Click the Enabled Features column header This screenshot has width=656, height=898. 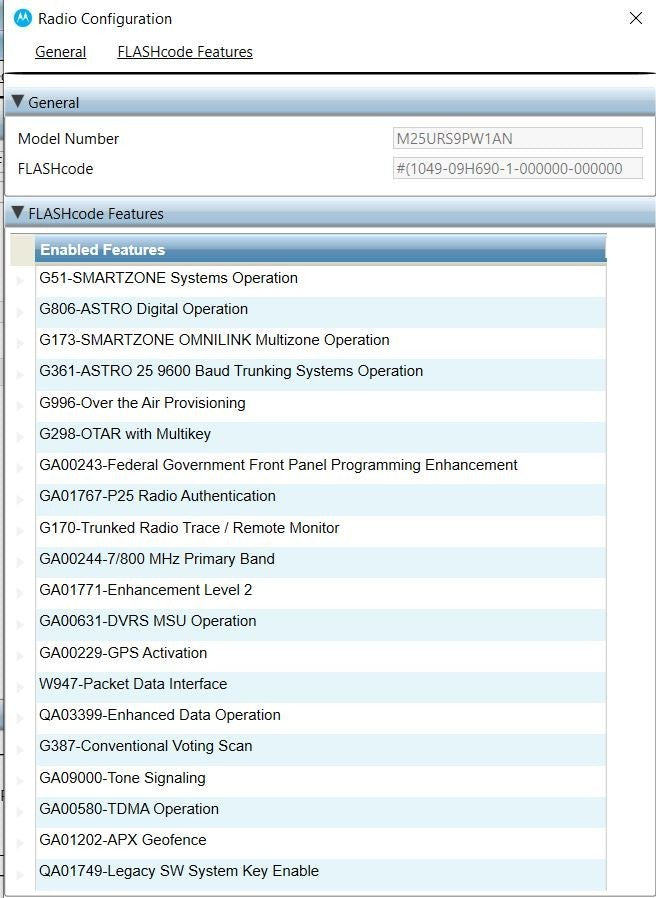coord(320,250)
